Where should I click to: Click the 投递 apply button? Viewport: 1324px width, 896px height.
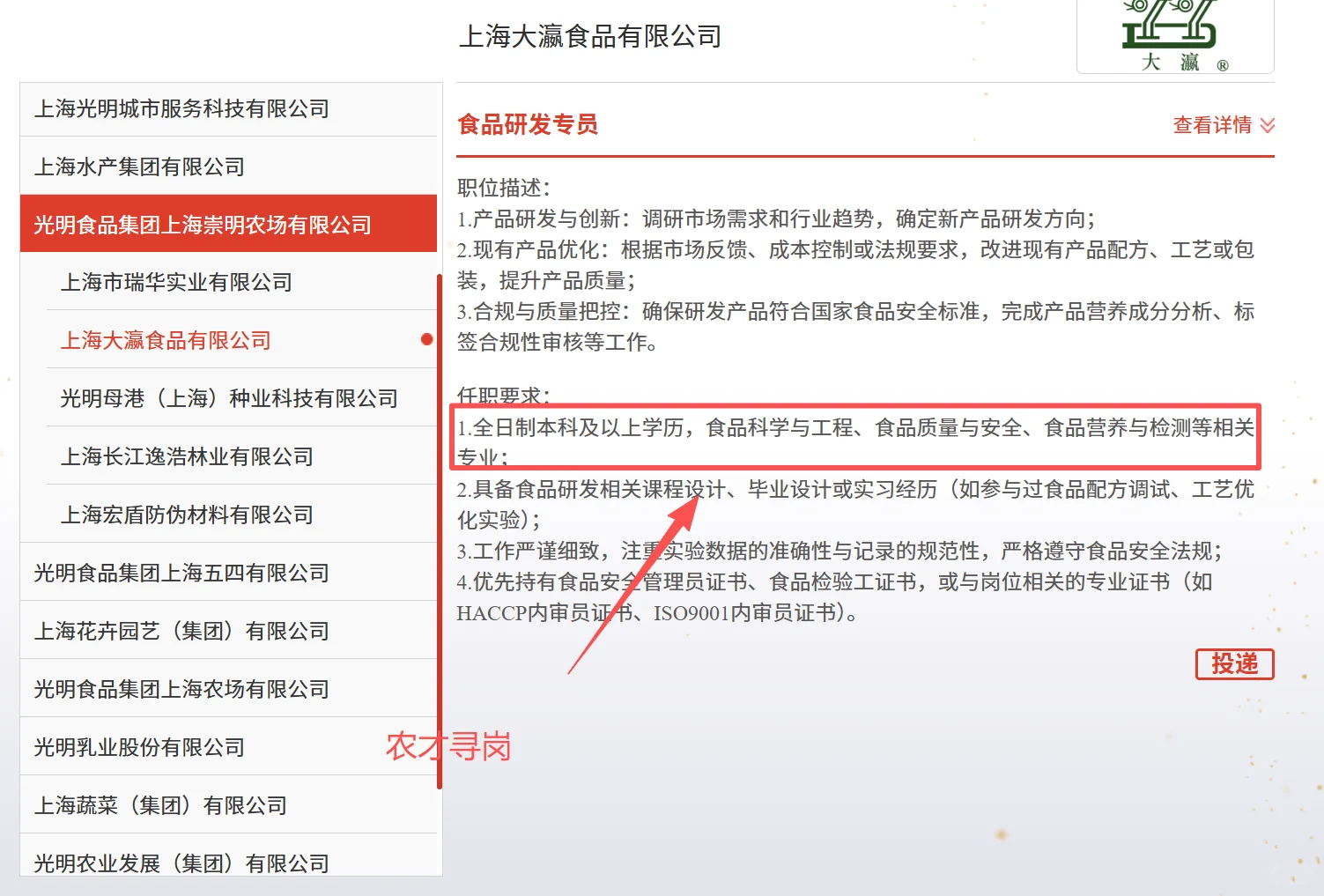point(1234,664)
